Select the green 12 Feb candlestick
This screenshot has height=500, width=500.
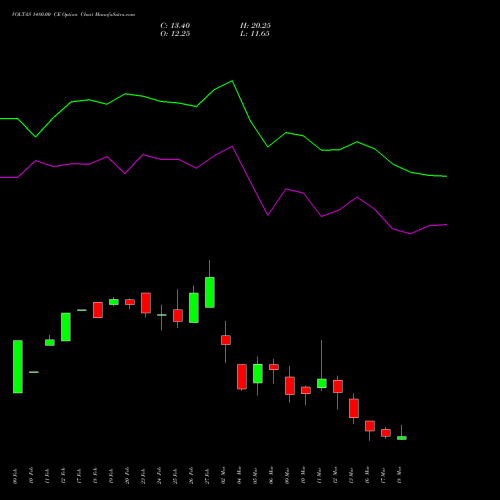point(66,327)
